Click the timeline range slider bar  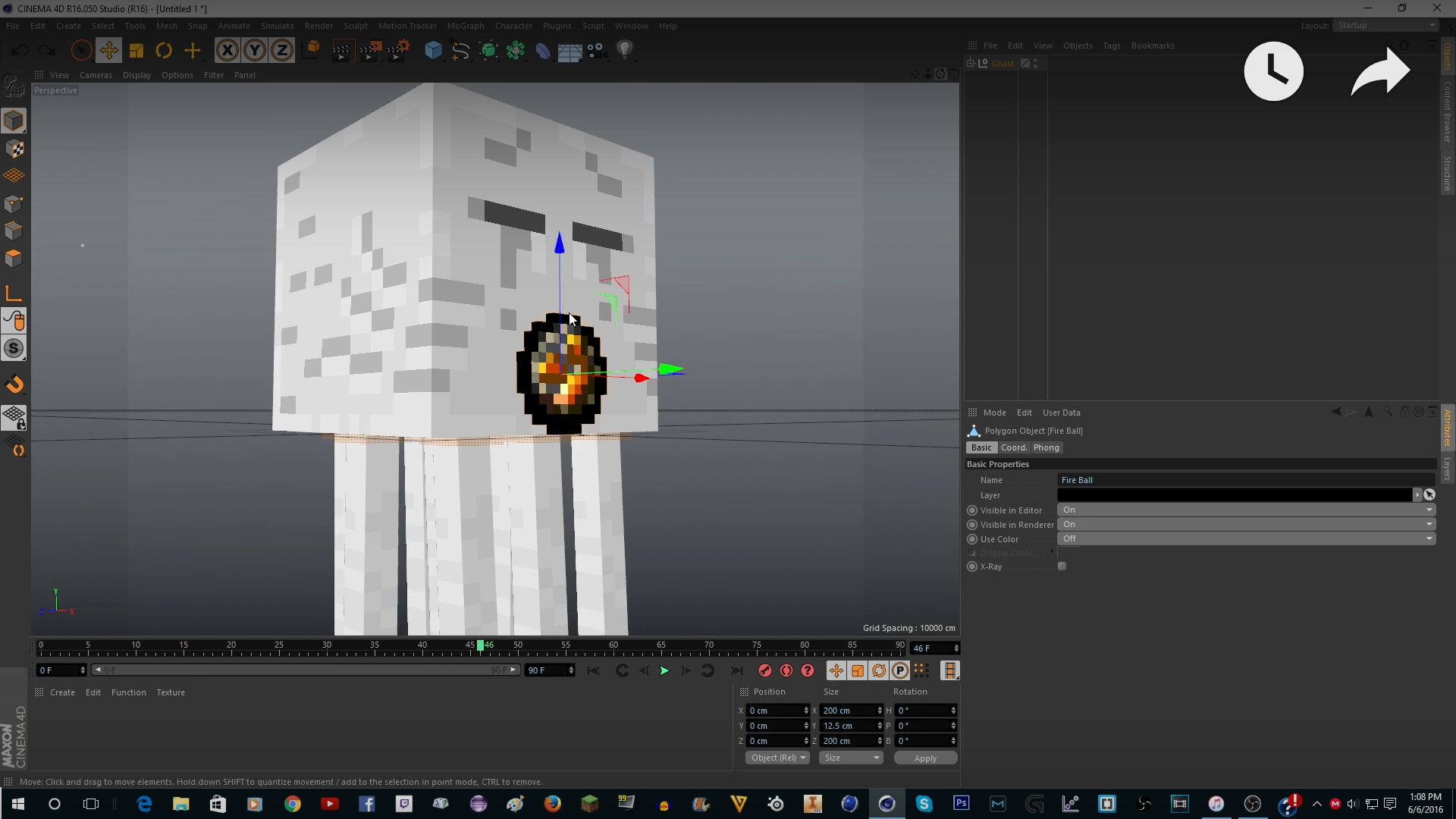click(306, 670)
